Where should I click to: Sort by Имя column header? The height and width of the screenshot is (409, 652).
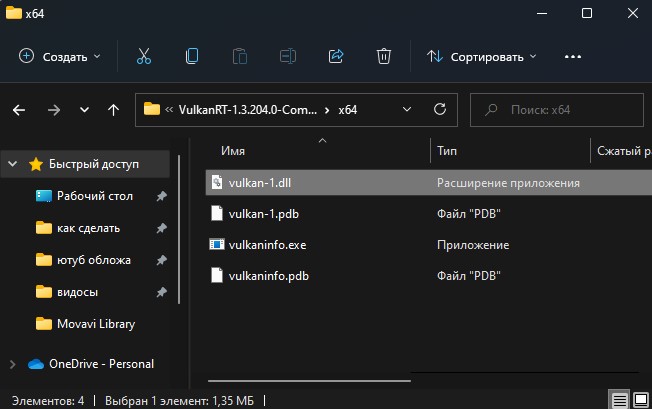(233, 151)
